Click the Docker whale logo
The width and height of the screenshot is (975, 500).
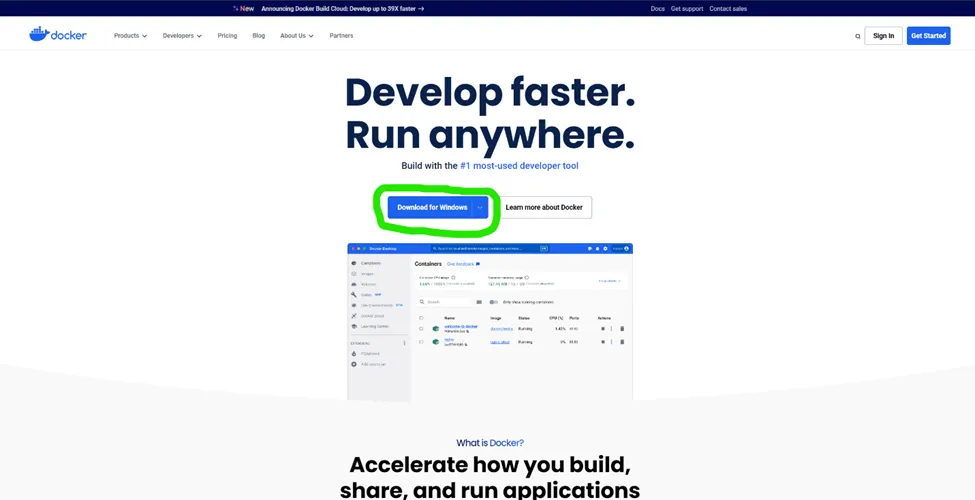point(57,35)
